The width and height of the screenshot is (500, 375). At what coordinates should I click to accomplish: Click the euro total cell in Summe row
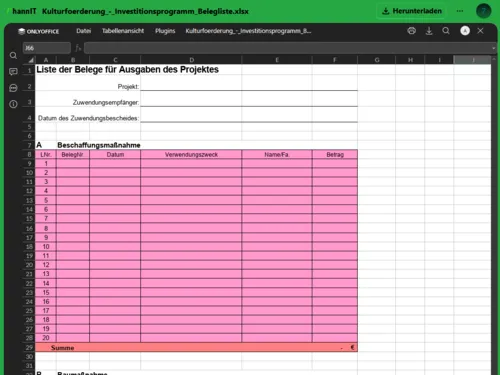(x=335, y=348)
